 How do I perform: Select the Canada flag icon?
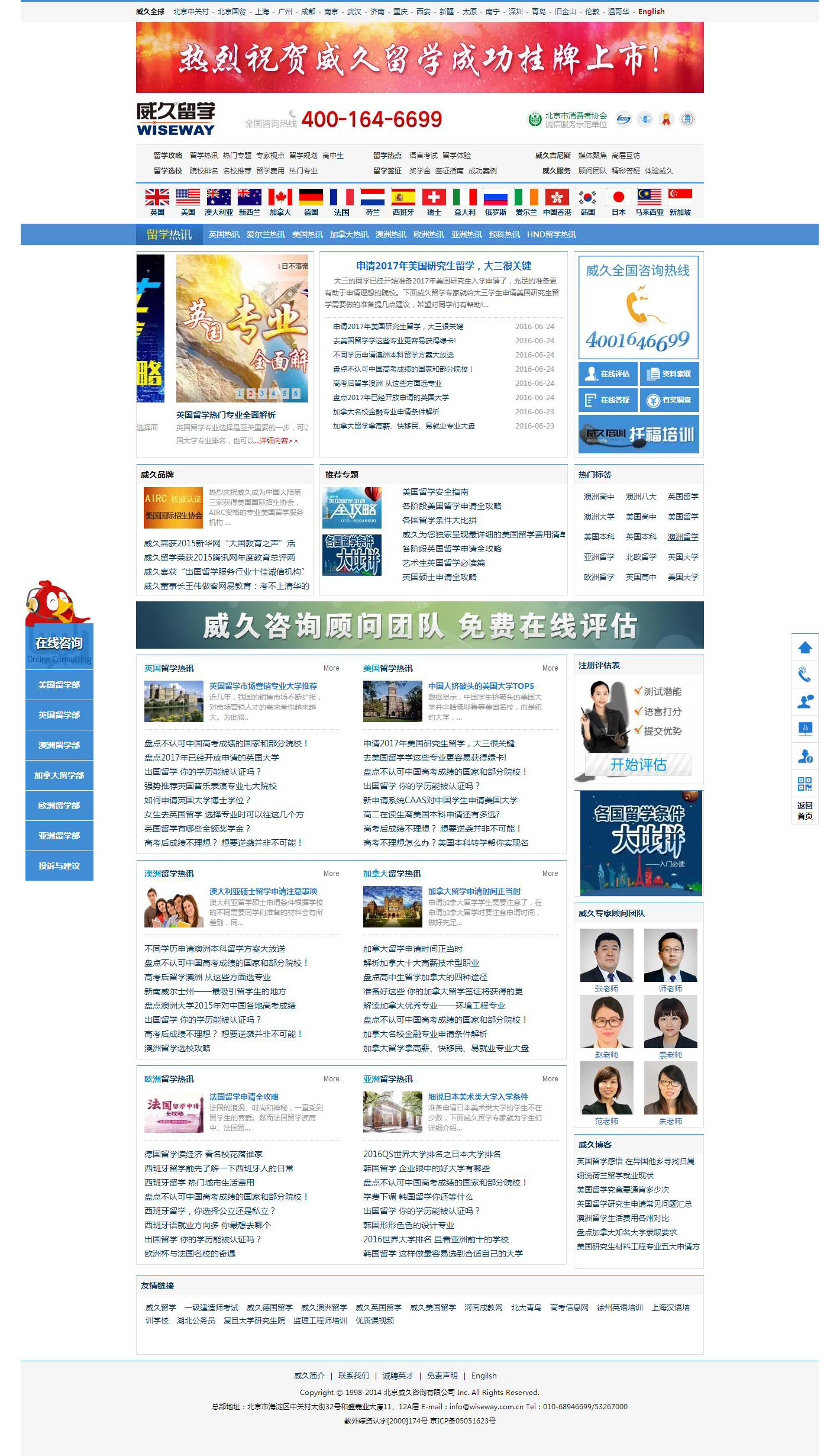click(x=280, y=197)
